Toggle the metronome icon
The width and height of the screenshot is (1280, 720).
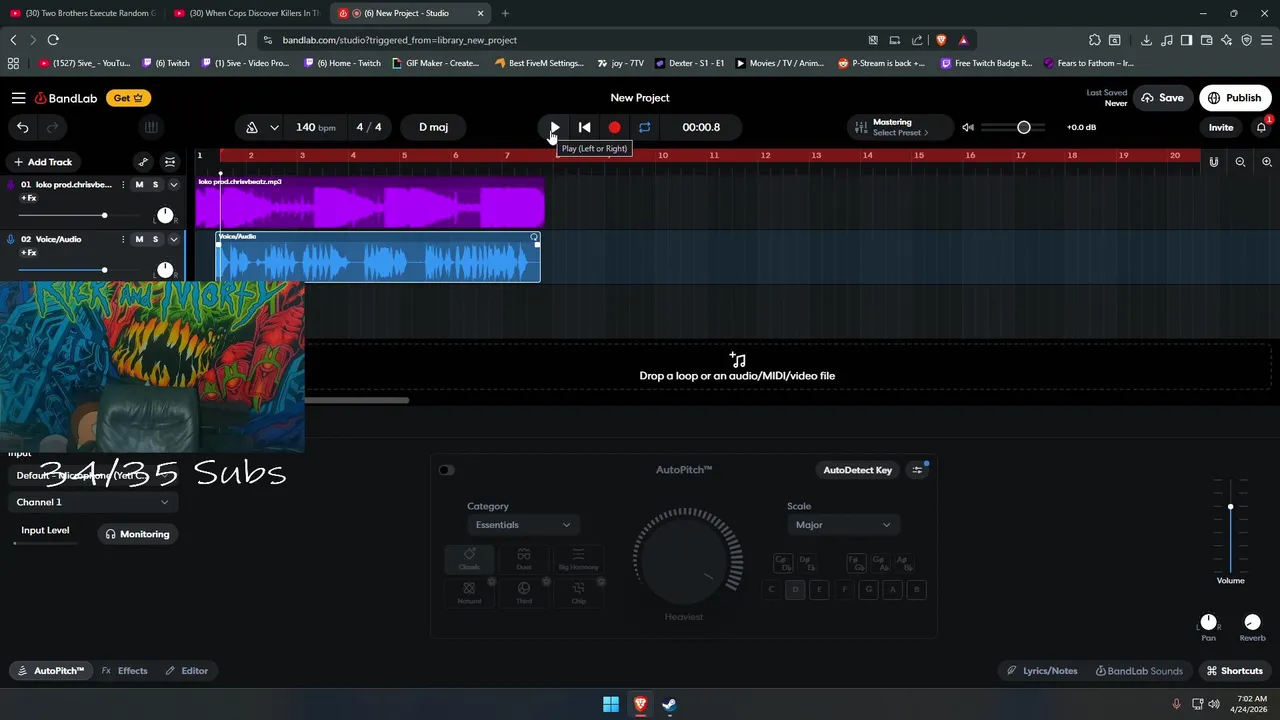pyautogui.click(x=252, y=127)
